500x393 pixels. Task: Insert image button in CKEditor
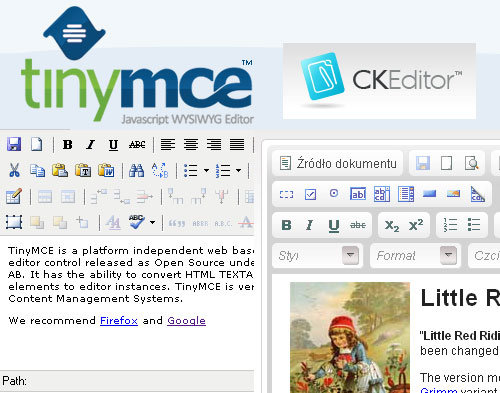point(453,194)
